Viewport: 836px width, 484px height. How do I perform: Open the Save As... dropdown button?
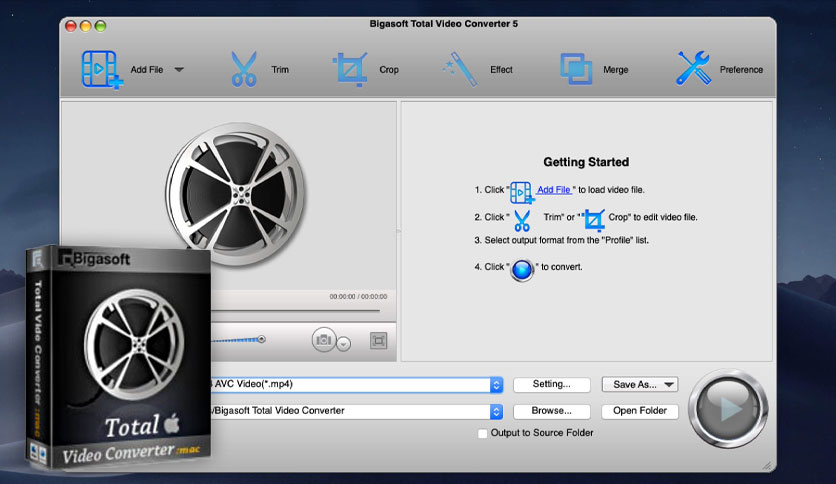[x=640, y=384]
